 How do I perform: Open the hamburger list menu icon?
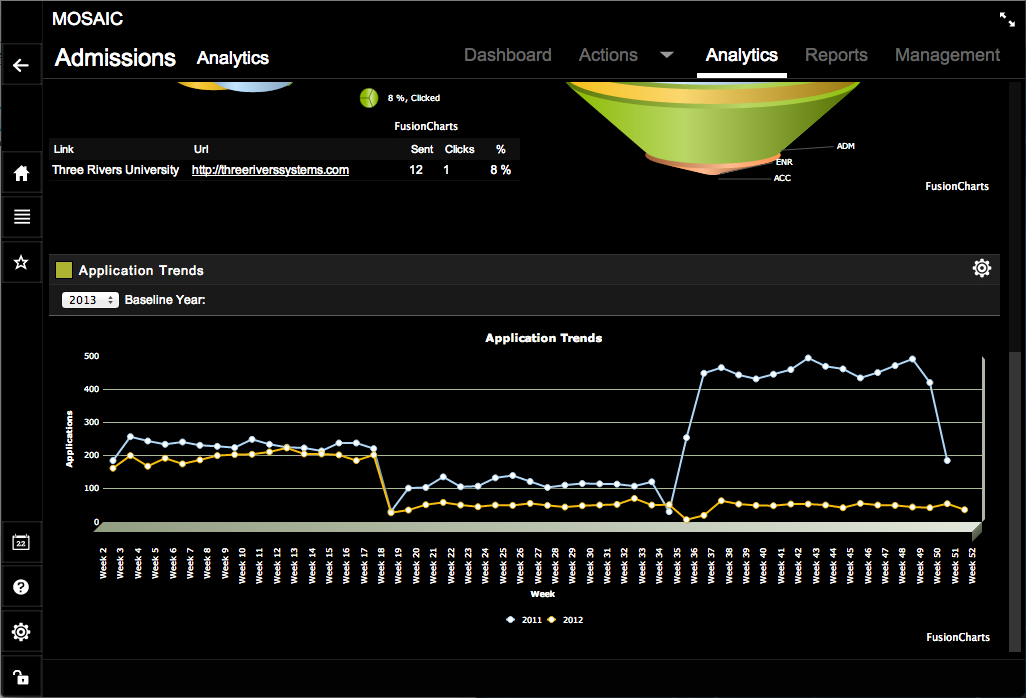pos(21,217)
